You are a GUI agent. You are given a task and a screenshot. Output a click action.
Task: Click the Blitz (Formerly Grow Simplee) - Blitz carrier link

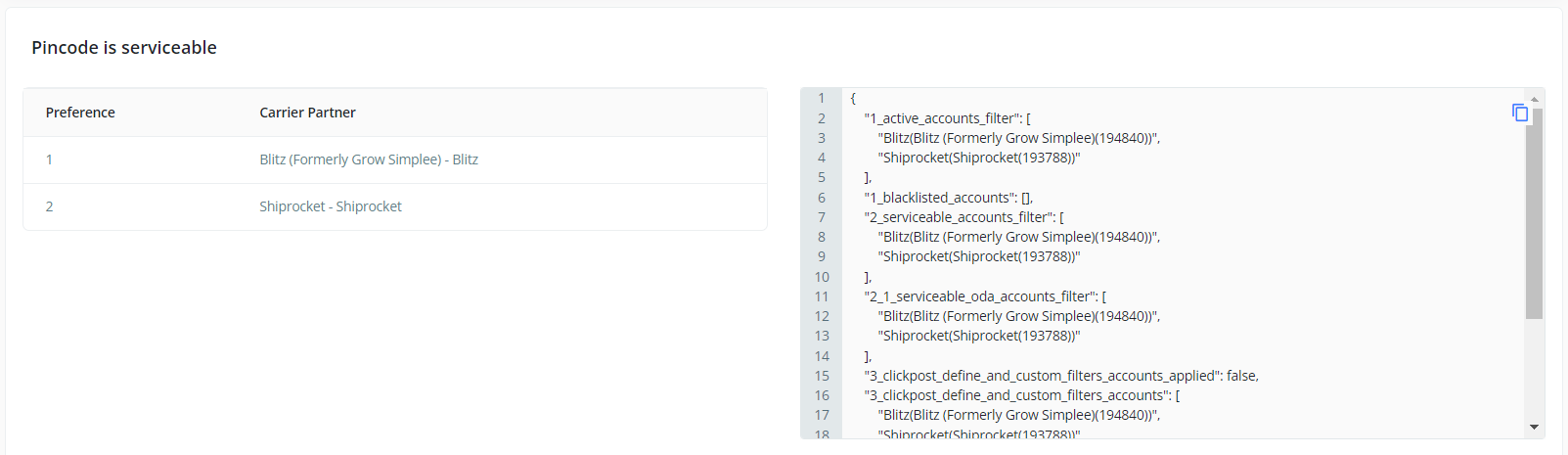(x=369, y=159)
